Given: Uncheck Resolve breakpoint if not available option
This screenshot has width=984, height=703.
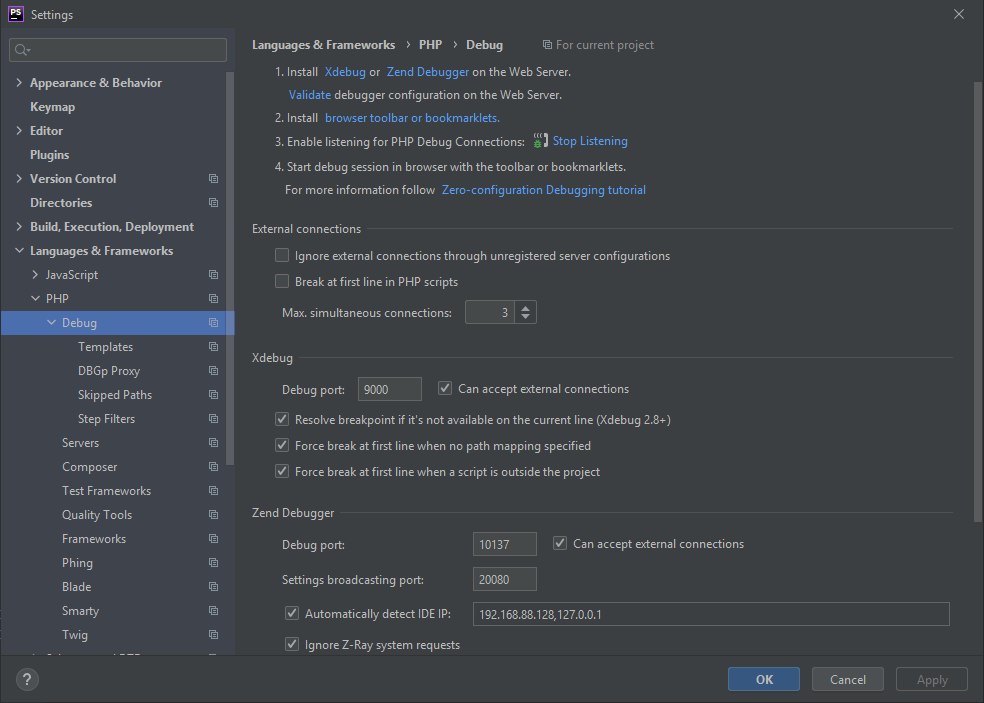Looking at the screenshot, I should (282, 419).
